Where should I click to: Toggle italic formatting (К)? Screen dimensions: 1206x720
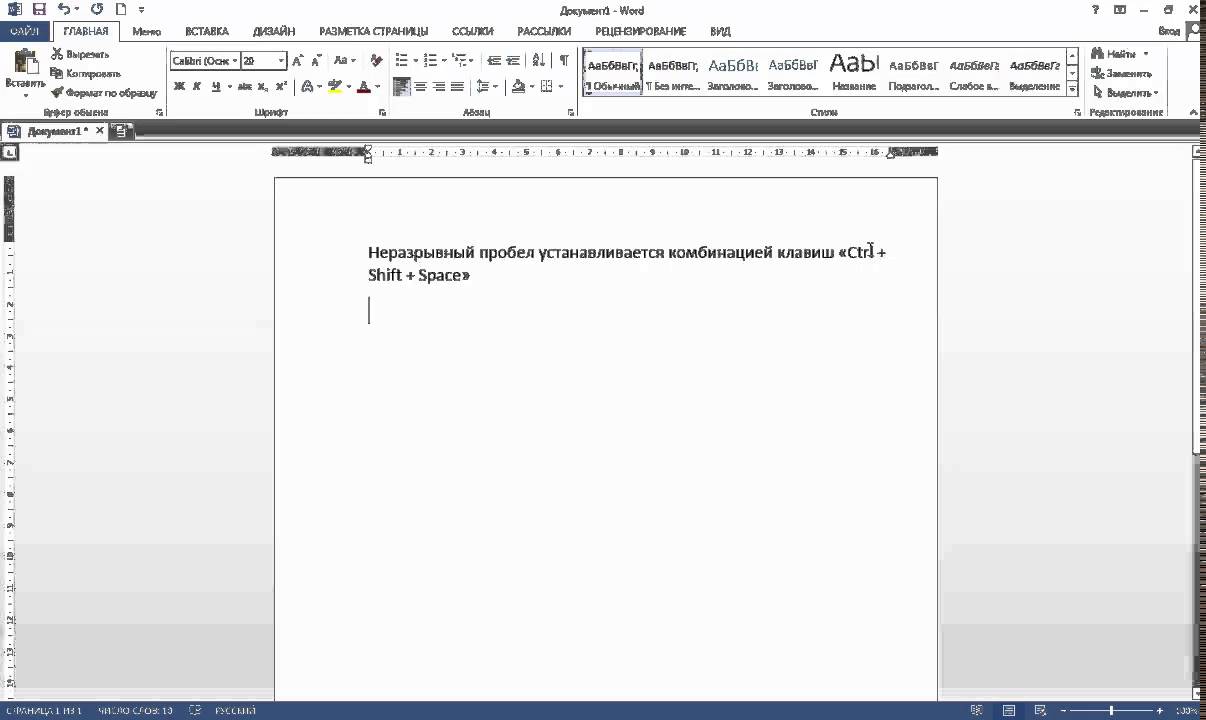click(197, 87)
